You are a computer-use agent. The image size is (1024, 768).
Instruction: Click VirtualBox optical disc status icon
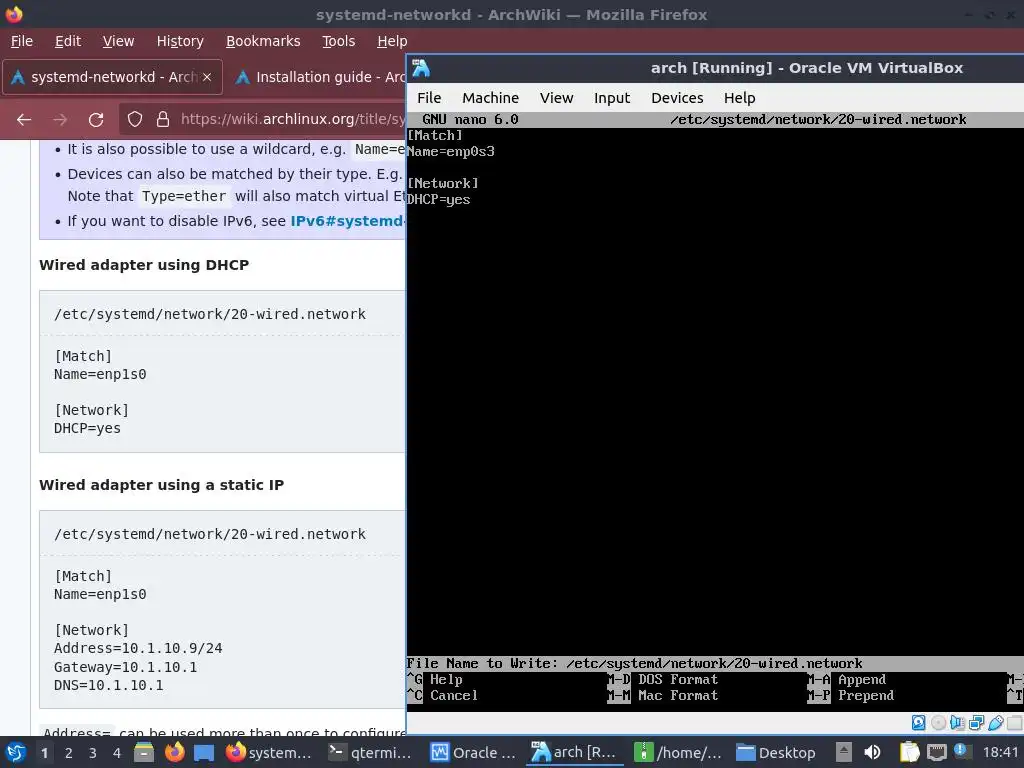938,722
